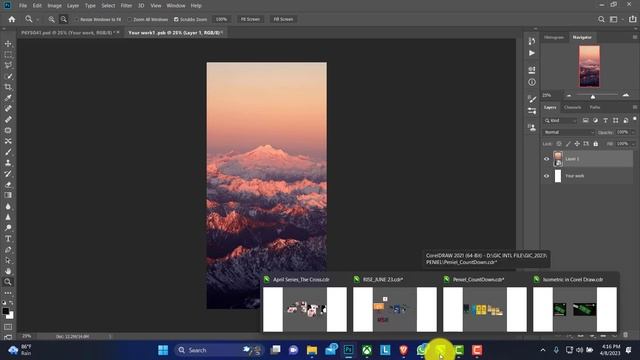Open the Opacity value dropdown arrow

coord(633,132)
